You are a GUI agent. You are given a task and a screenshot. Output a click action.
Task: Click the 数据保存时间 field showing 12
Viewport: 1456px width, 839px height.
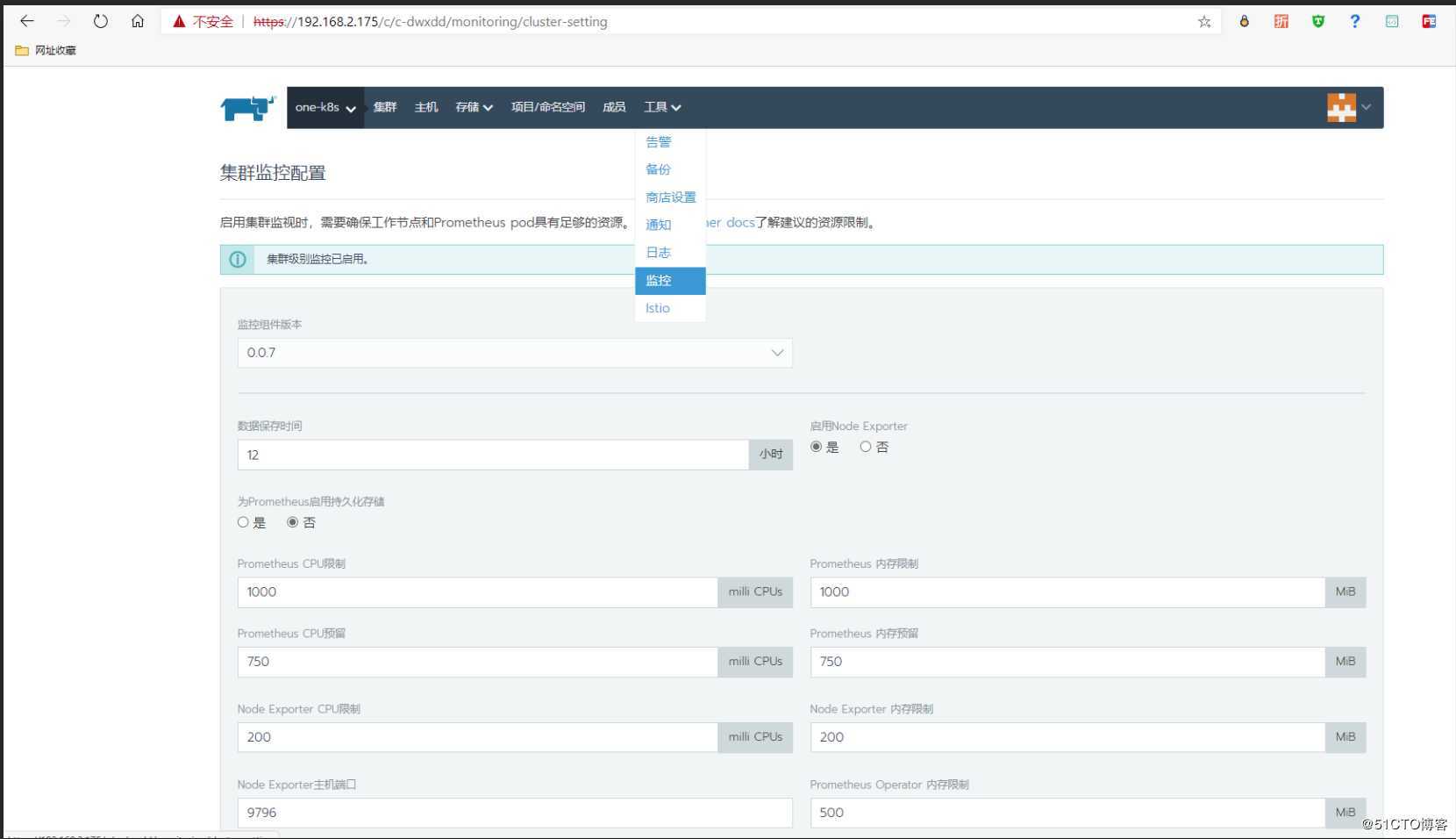tap(493, 455)
